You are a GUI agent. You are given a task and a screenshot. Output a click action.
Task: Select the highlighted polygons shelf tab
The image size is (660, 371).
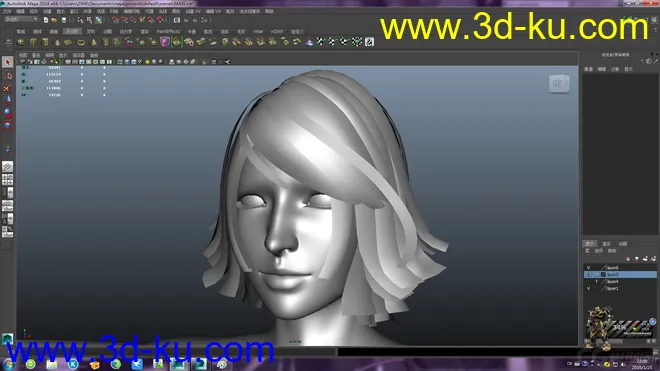click(x=72, y=31)
